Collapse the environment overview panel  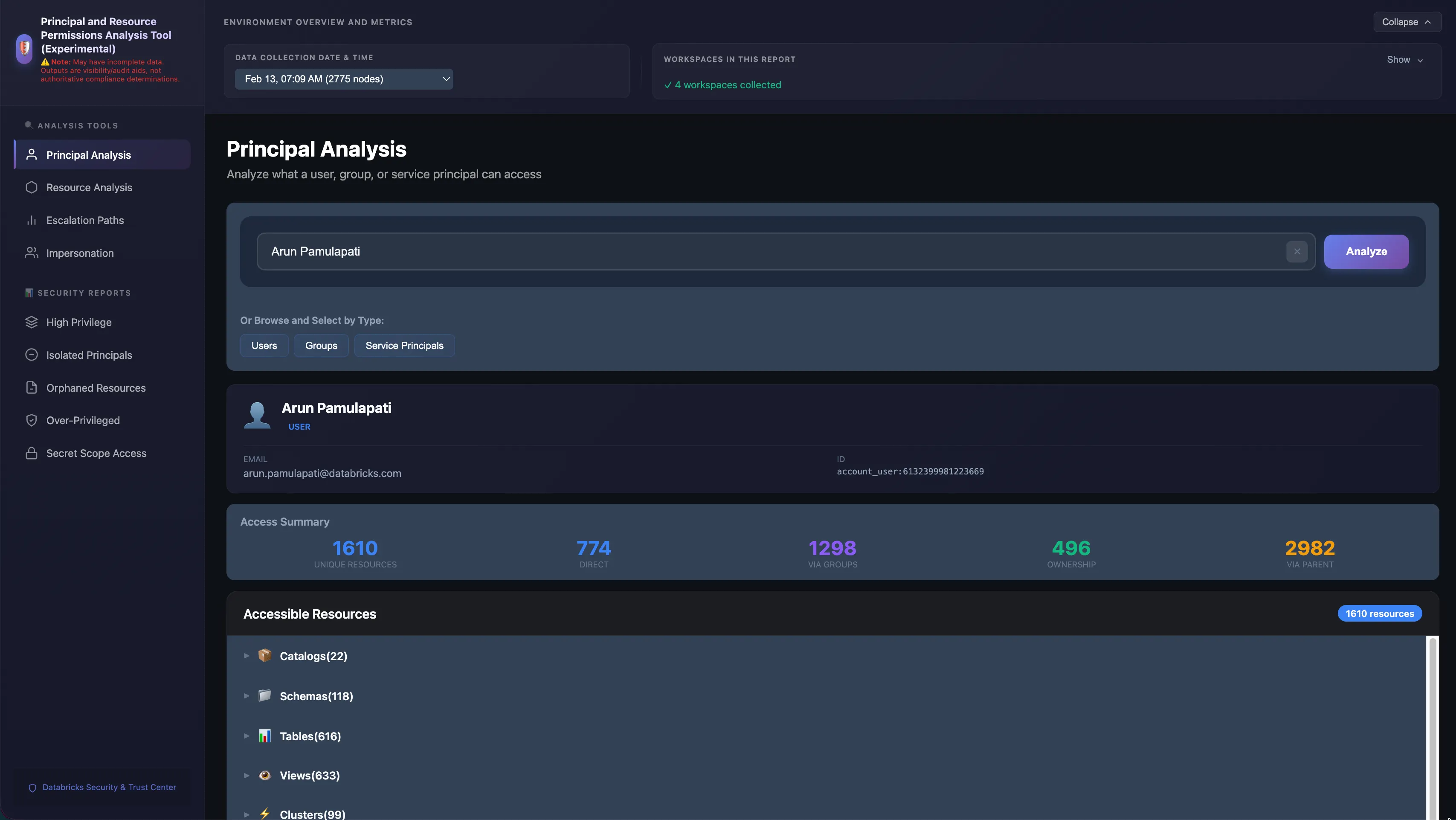pyautogui.click(x=1406, y=22)
